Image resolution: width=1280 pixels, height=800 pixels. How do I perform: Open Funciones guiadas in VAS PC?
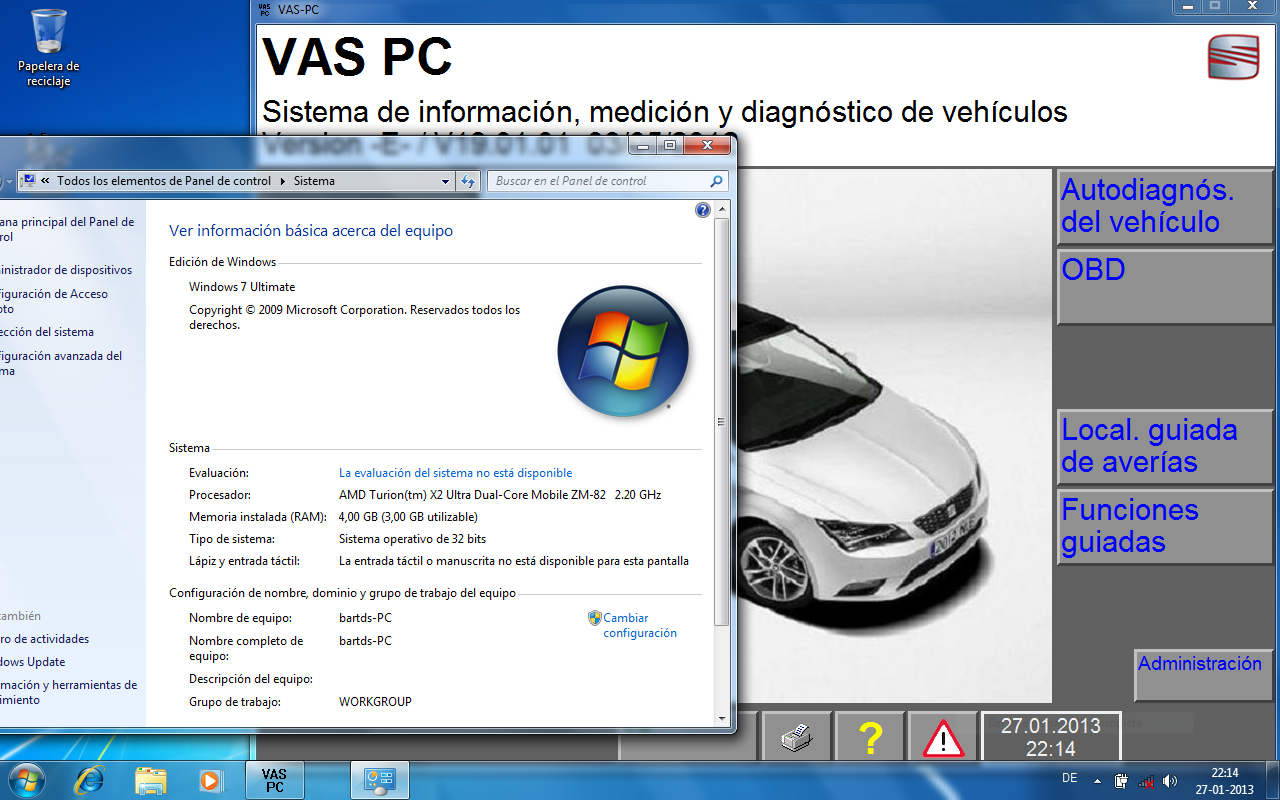click(1165, 526)
